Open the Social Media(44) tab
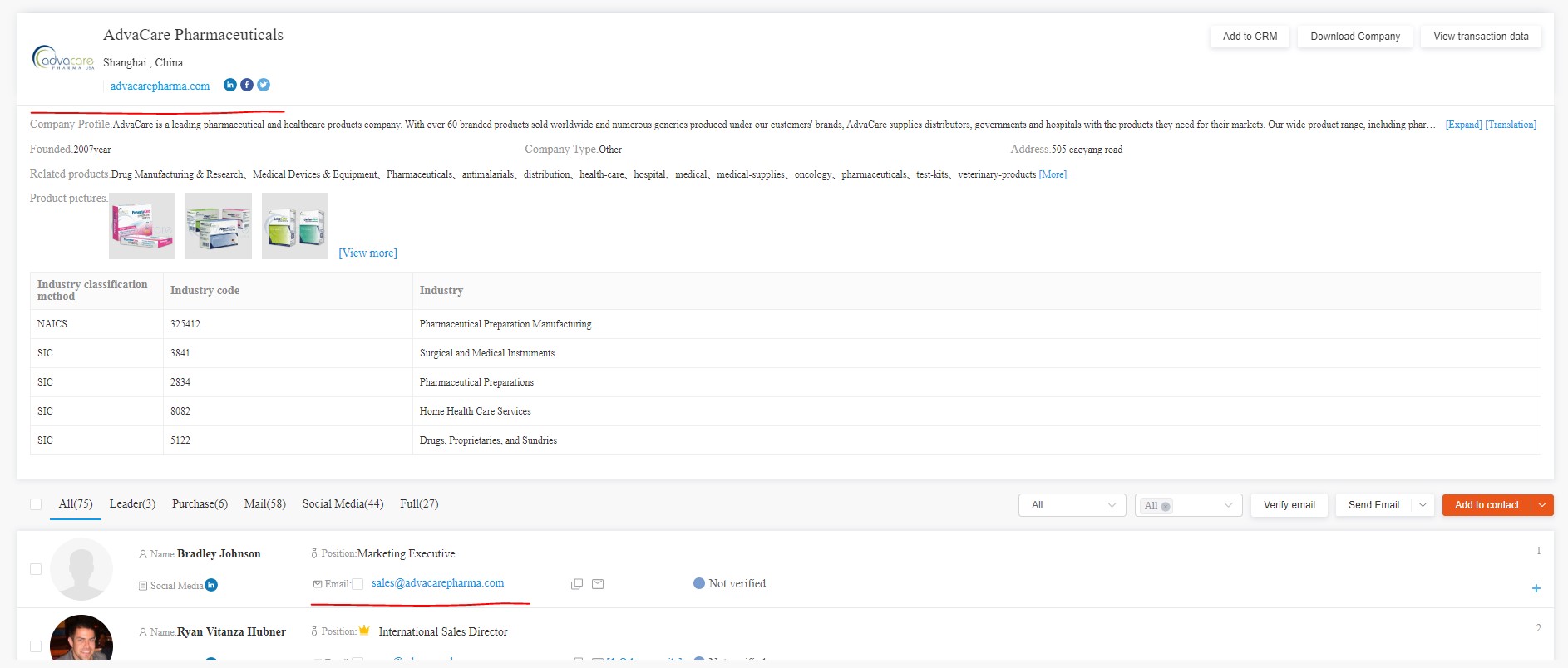 [343, 503]
